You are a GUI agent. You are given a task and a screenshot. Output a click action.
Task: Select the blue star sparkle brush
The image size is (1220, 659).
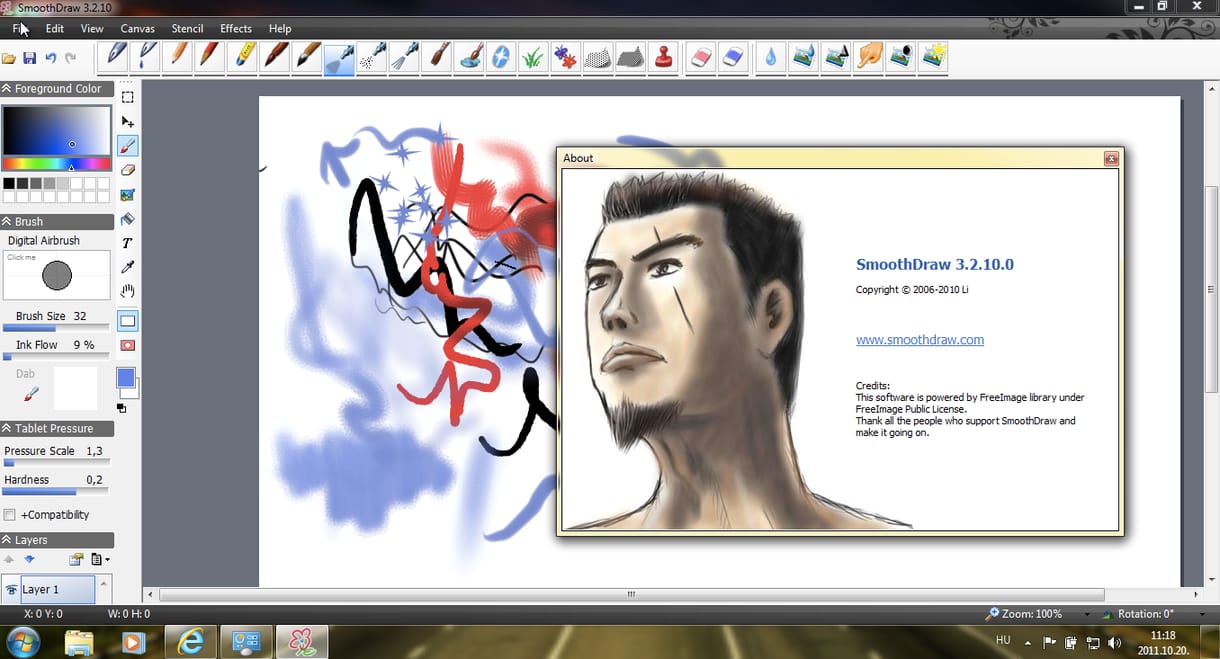point(501,57)
